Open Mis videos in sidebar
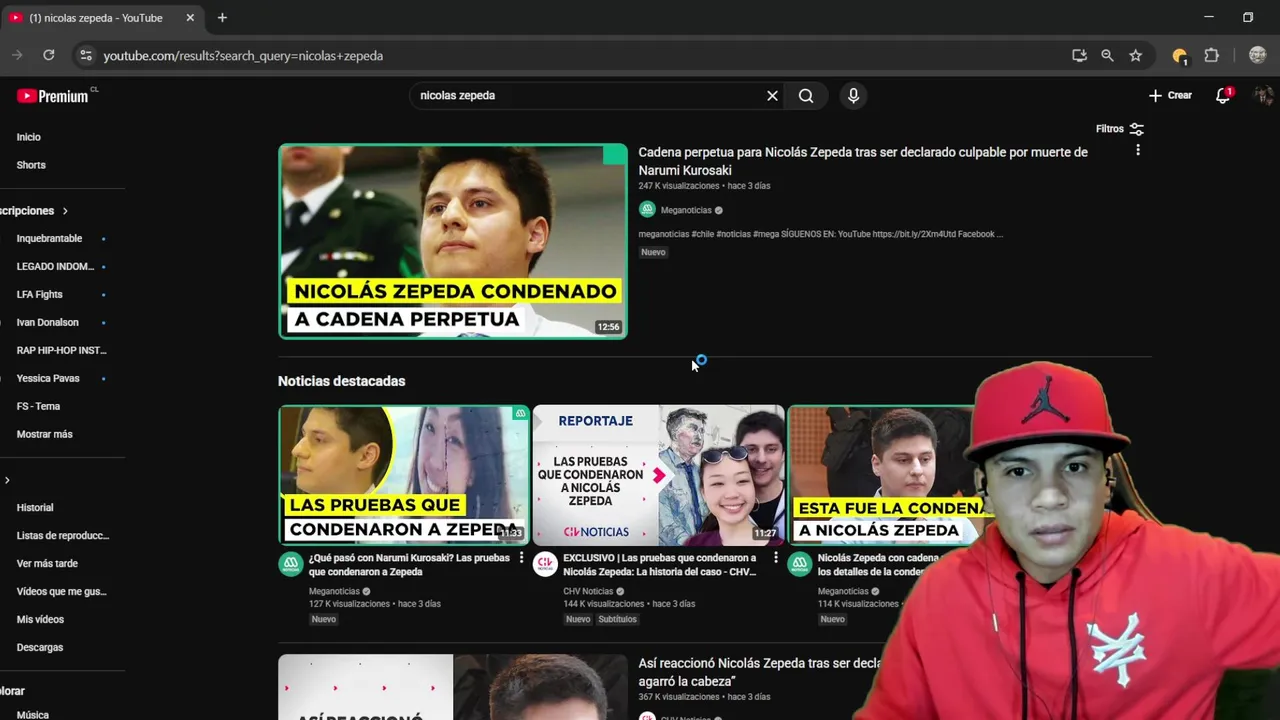This screenshot has width=1280, height=720. tap(40, 620)
